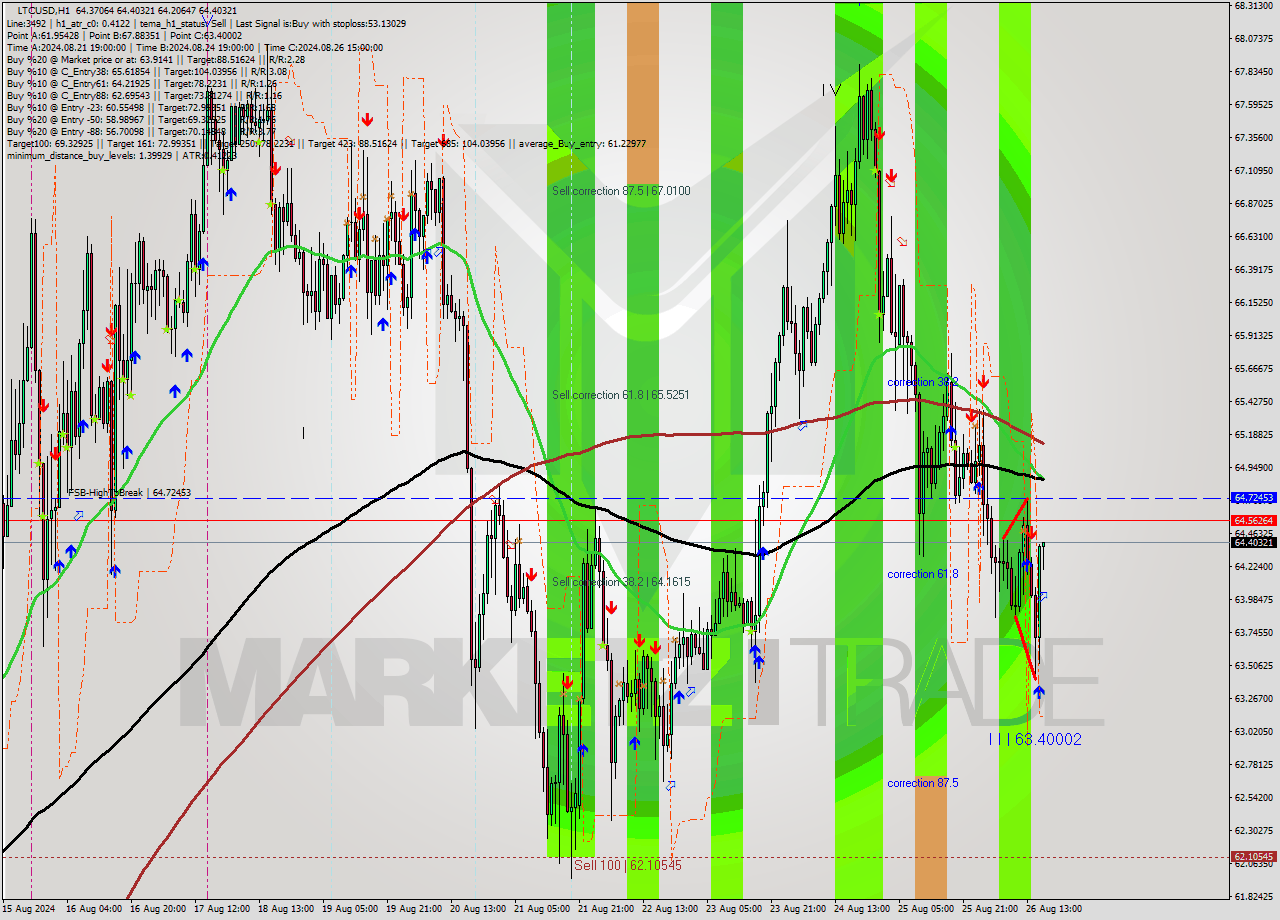Click the '23 Aug 05:00' time axis label
Screen dimensions: 1280x920
[735, 909]
